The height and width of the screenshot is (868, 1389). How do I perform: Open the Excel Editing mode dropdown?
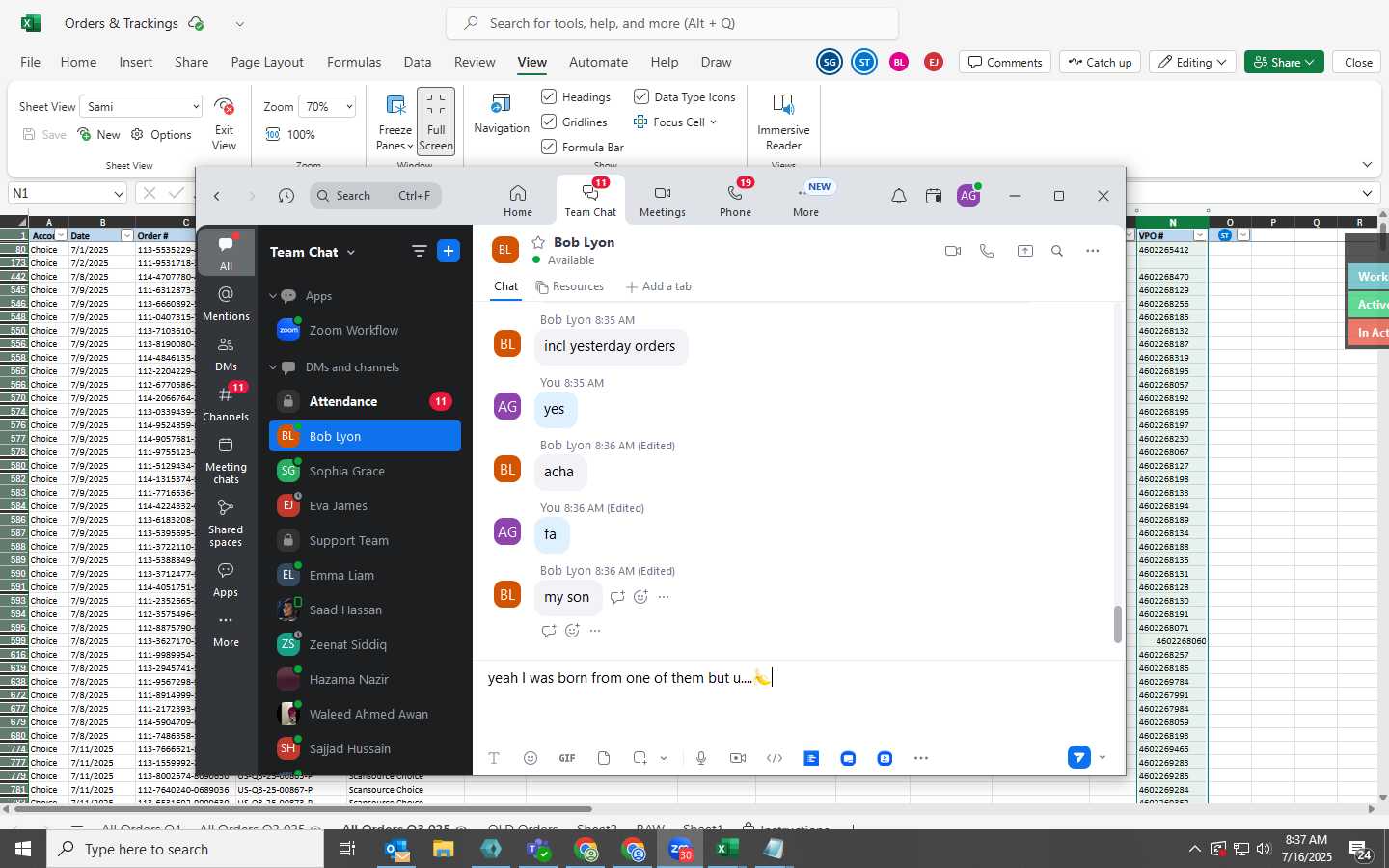click(1193, 62)
